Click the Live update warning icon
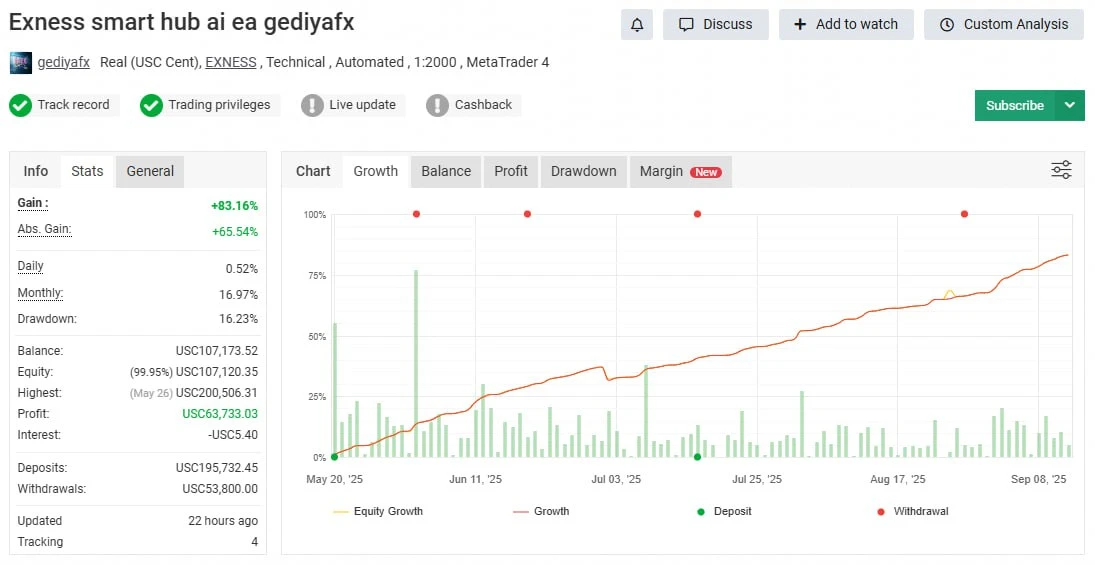 [x=312, y=105]
